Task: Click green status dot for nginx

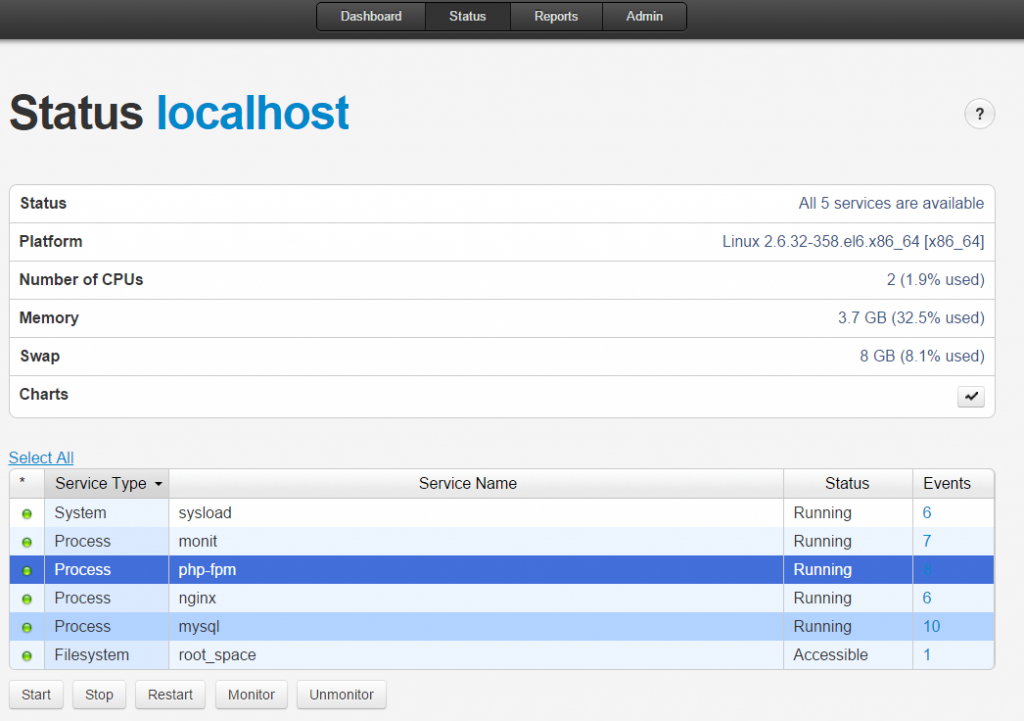Action: [x=27, y=599]
